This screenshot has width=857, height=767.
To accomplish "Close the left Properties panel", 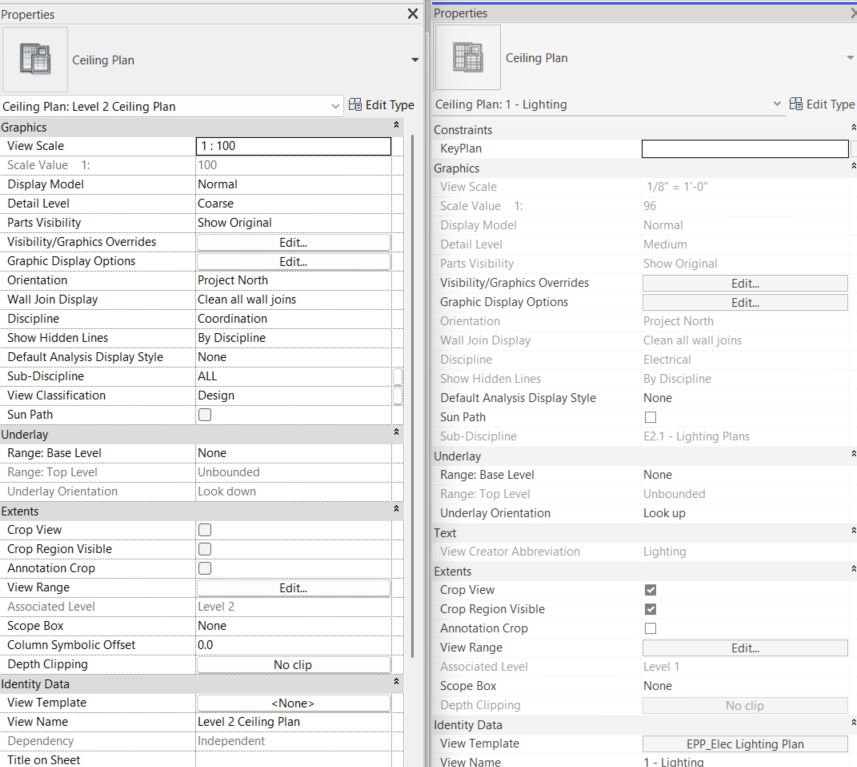I will point(413,14).
